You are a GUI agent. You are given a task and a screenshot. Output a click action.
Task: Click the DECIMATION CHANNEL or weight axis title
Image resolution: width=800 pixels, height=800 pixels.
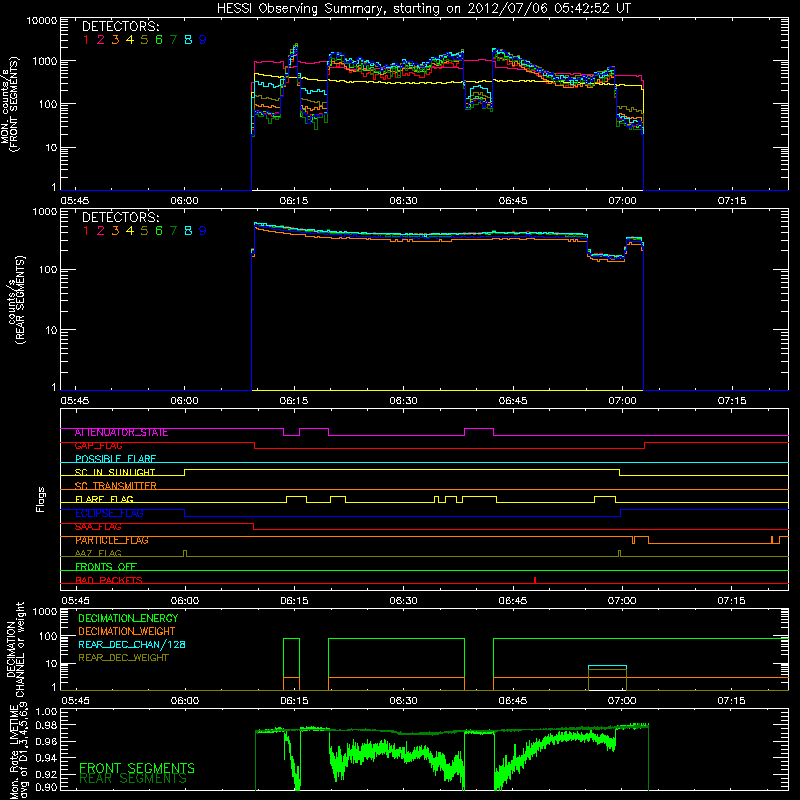pos(15,649)
